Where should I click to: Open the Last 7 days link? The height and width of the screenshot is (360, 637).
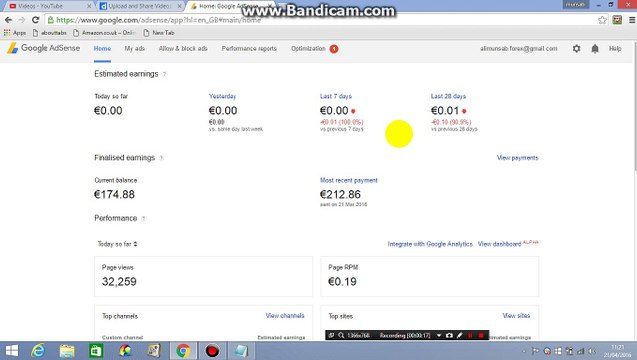click(336, 96)
